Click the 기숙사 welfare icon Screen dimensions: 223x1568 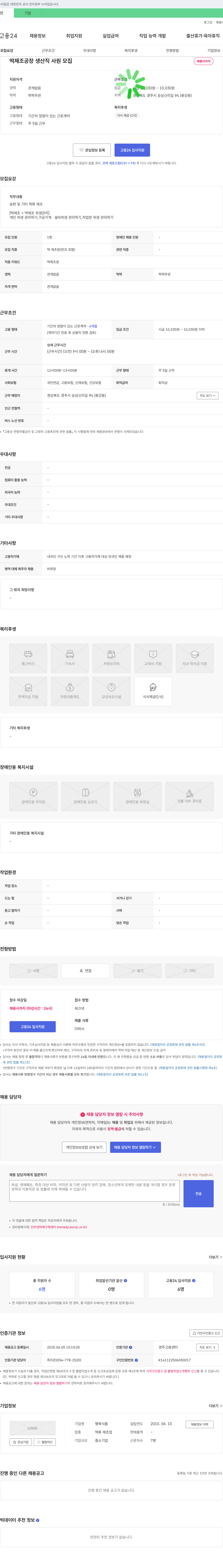(70, 658)
